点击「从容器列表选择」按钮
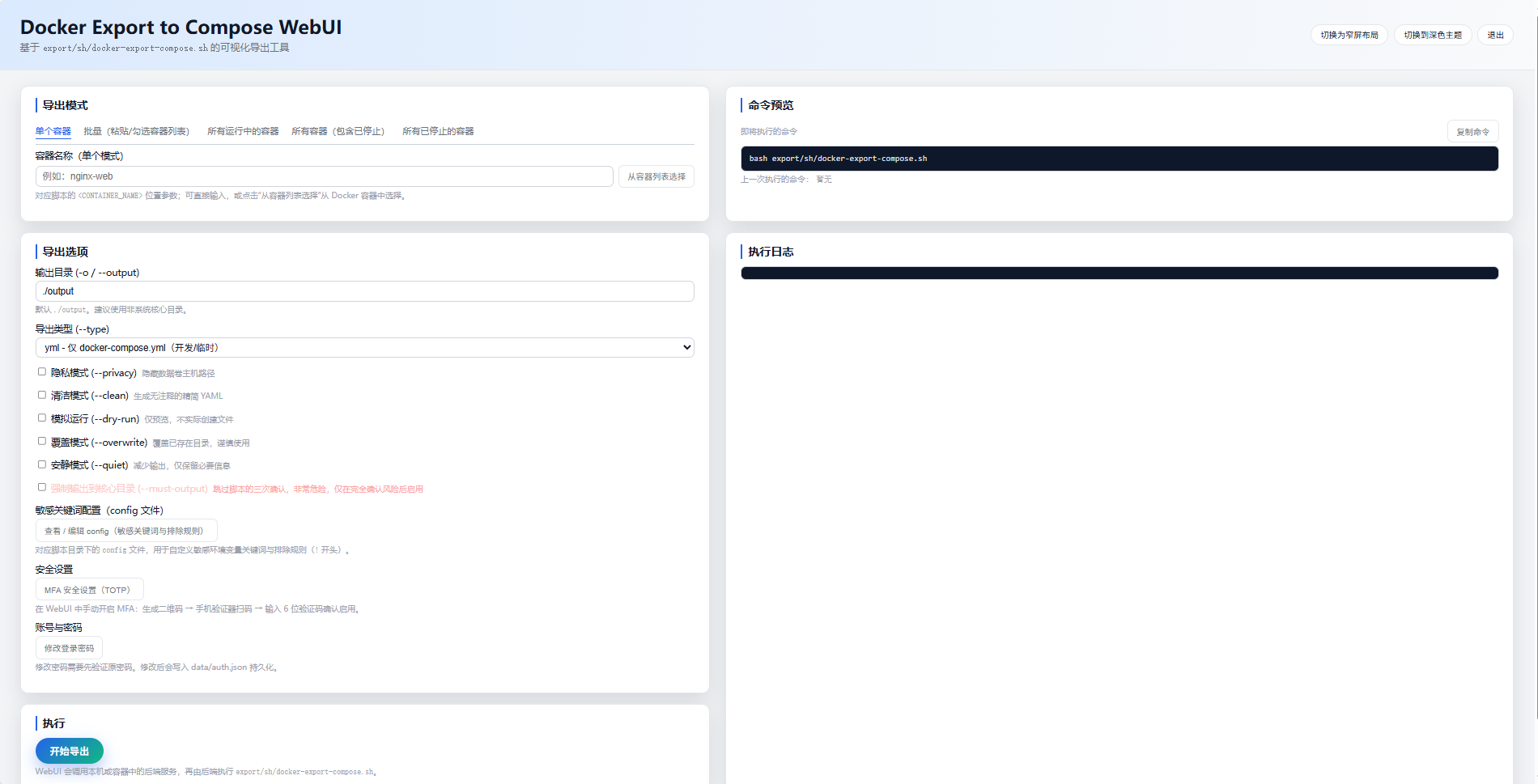Image resolution: width=1538 pixels, height=784 pixels. (x=656, y=176)
